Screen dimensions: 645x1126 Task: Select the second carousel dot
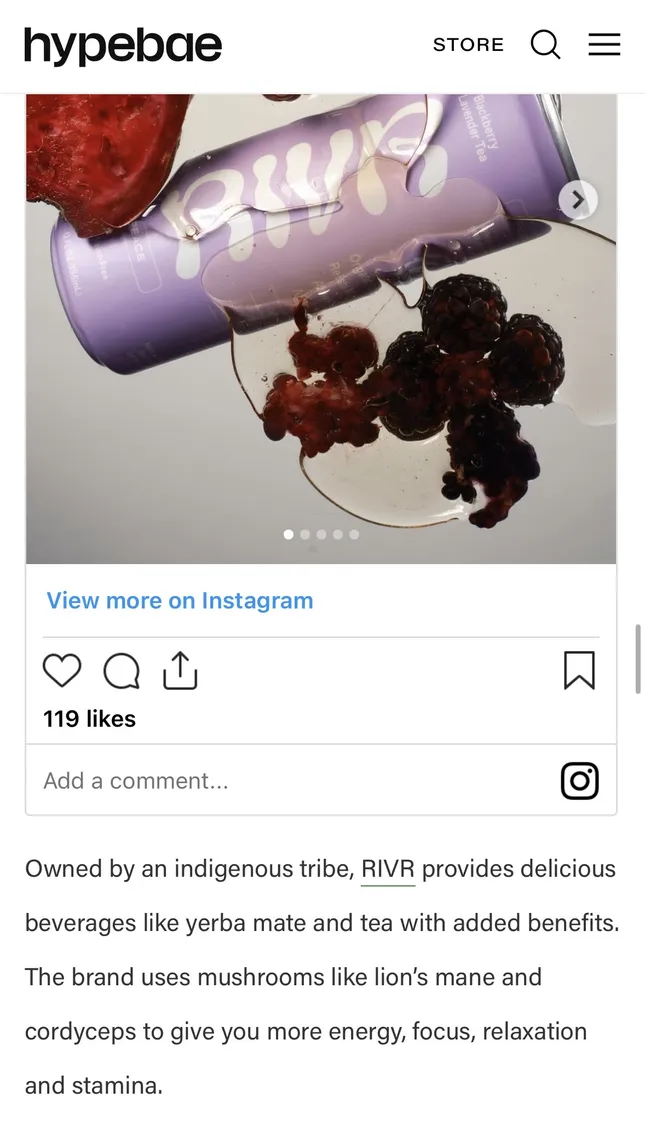click(x=305, y=534)
